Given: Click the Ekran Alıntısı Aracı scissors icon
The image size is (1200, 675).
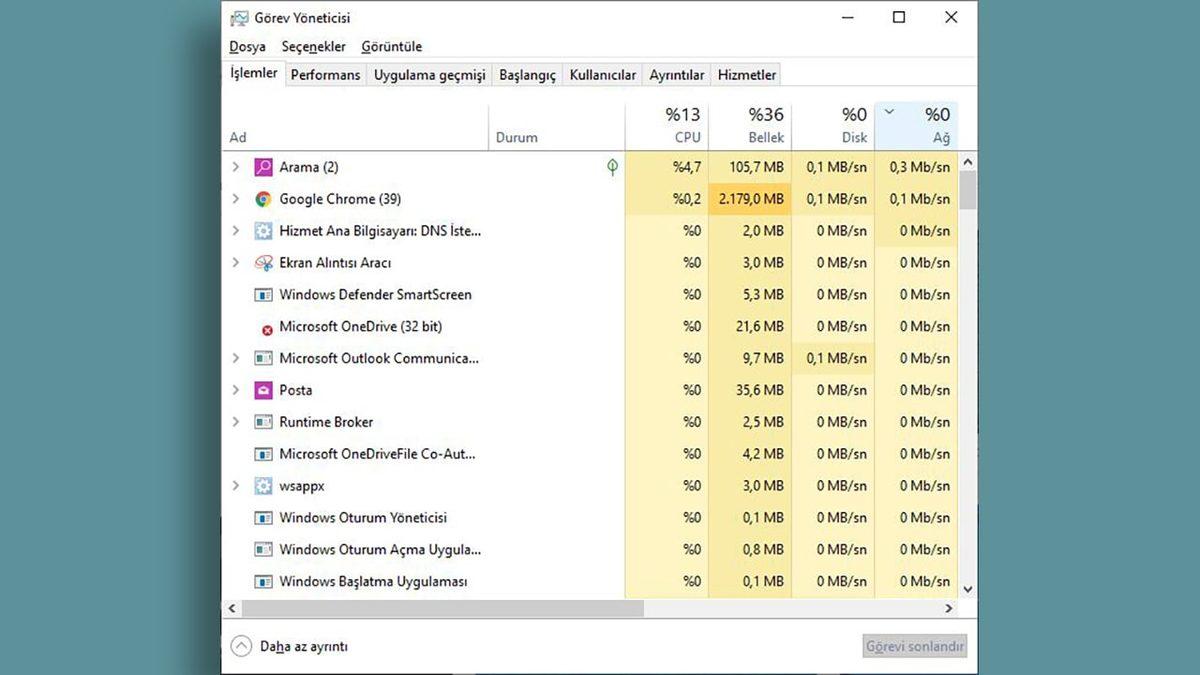Looking at the screenshot, I should click(264, 263).
